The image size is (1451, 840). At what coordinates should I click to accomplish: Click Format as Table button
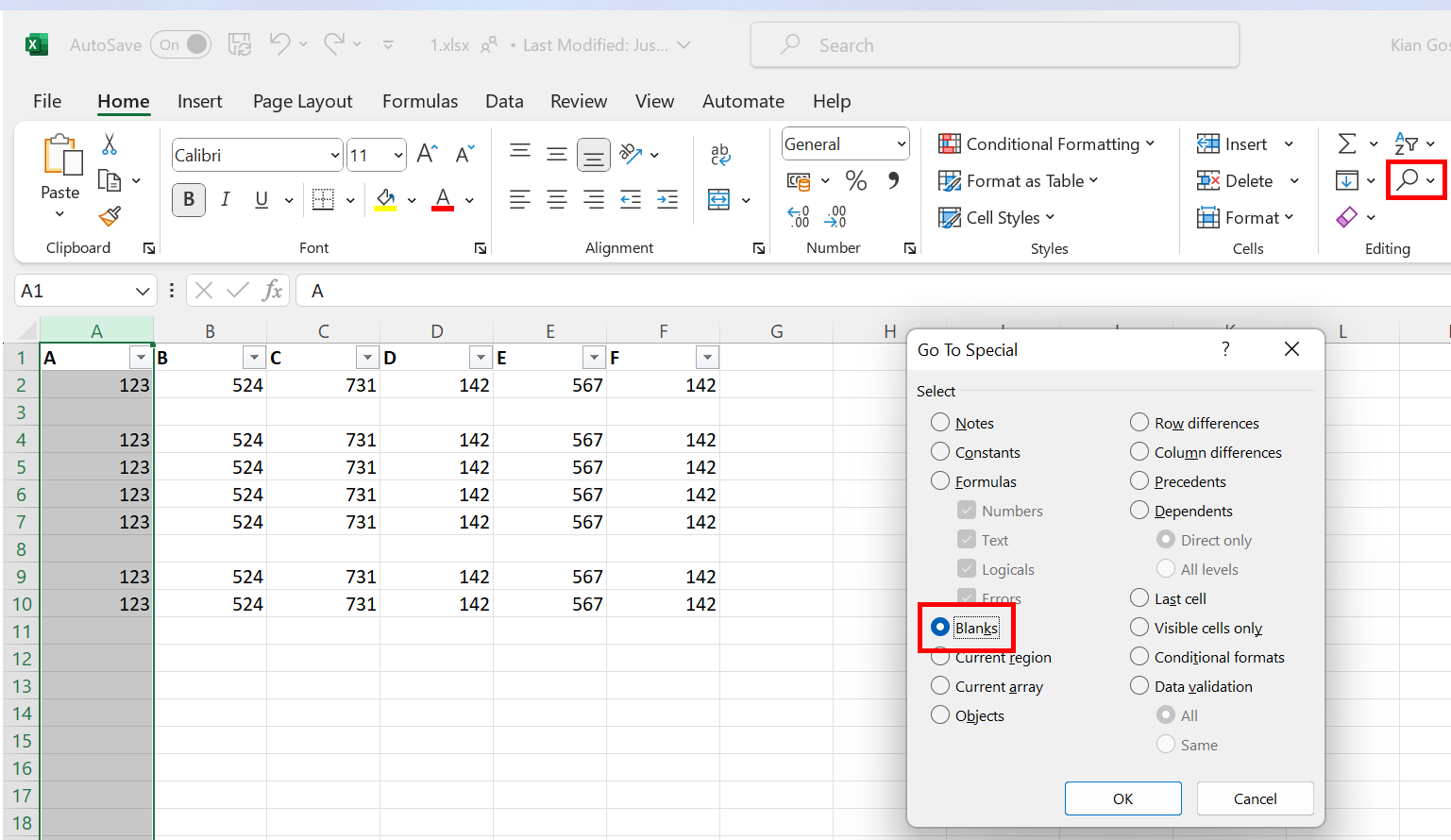coord(1018,180)
